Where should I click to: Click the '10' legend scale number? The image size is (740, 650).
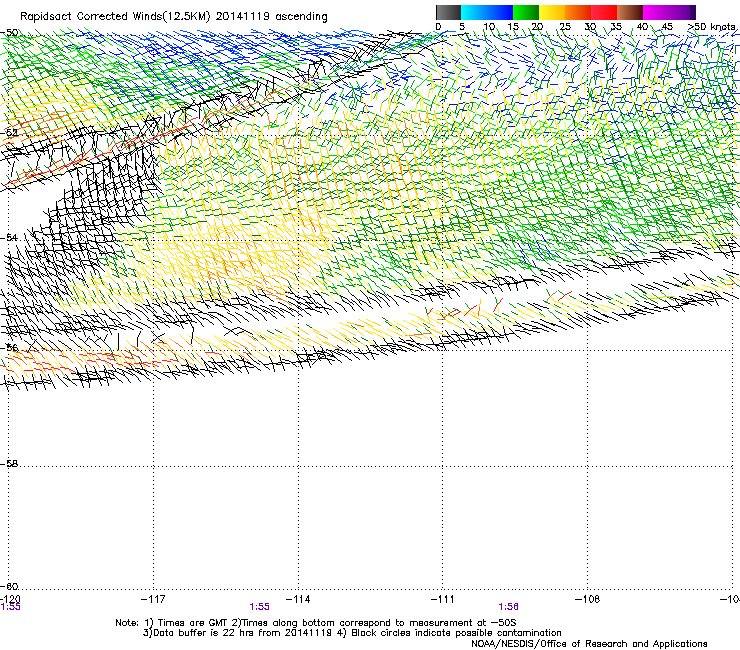click(489, 27)
